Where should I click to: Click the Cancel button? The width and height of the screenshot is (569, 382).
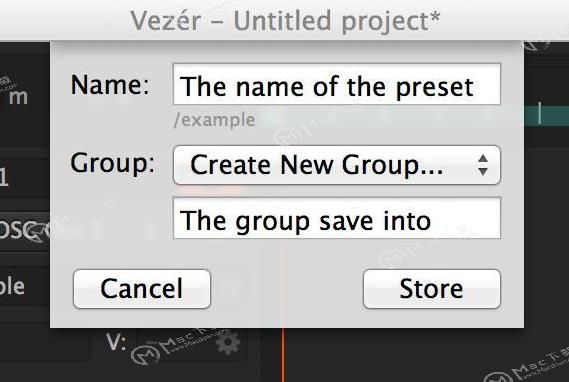click(142, 289)
